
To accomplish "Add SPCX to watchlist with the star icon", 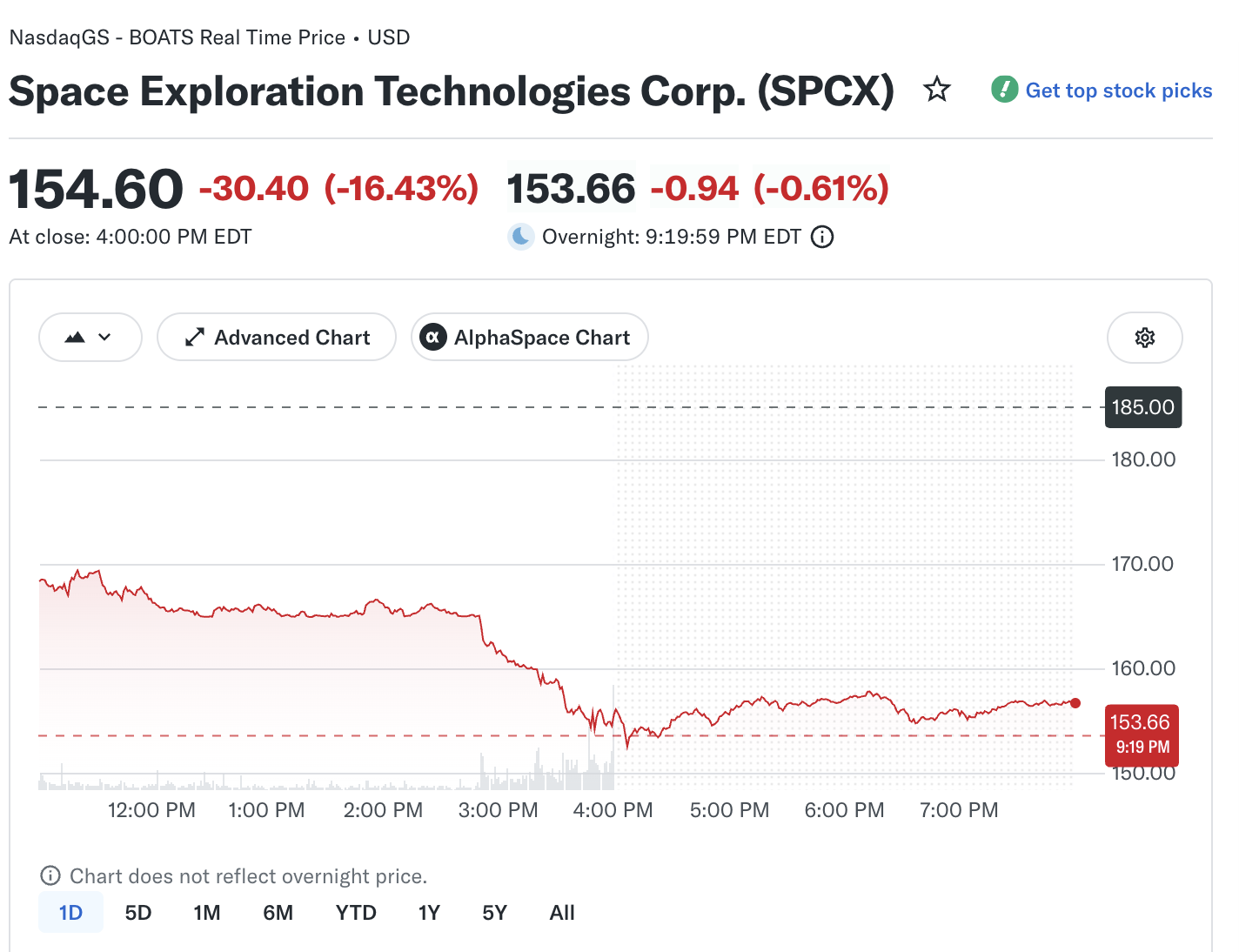I will point(937,90).
